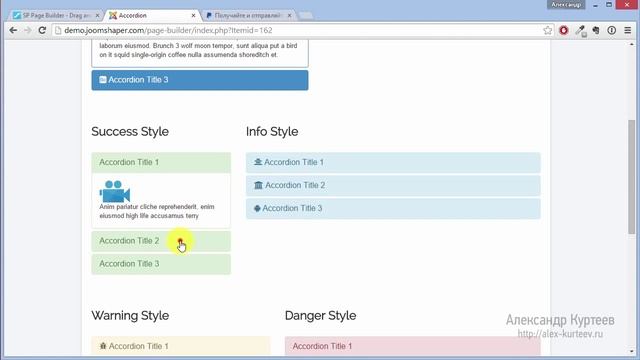Click the Chrome user profile name button
This screenshot has height=360, width=640.
click(x=566, y=5)
